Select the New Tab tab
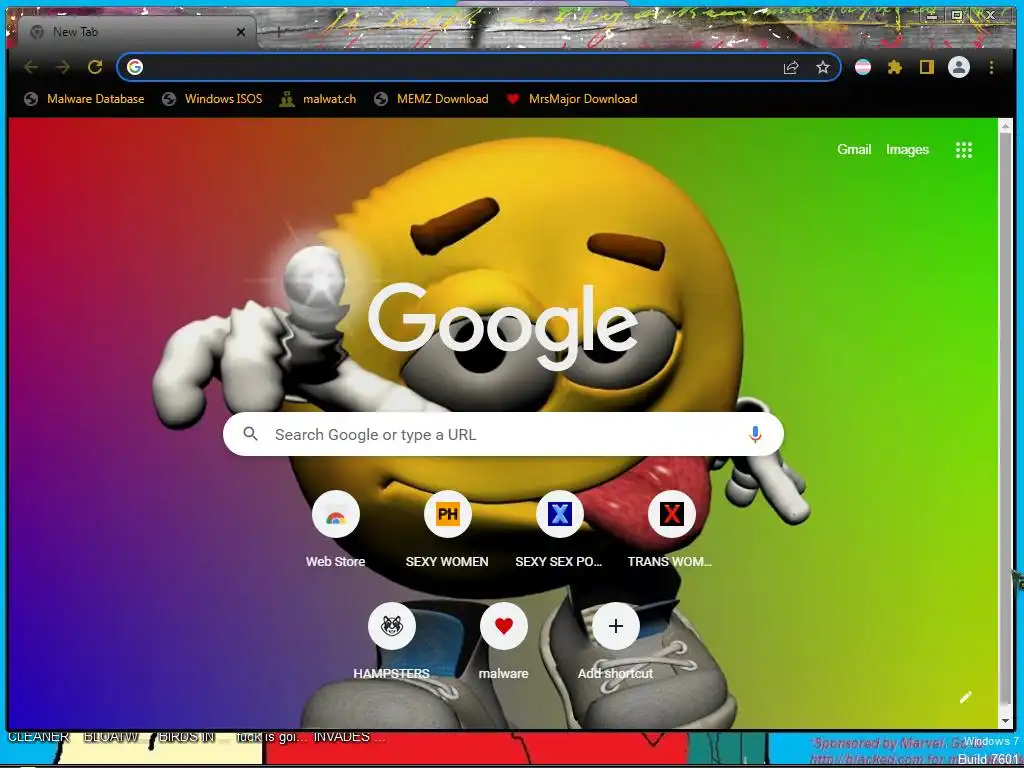This screenshot has width=1024, height=768. pyautogui.click(x=137, y=32)
